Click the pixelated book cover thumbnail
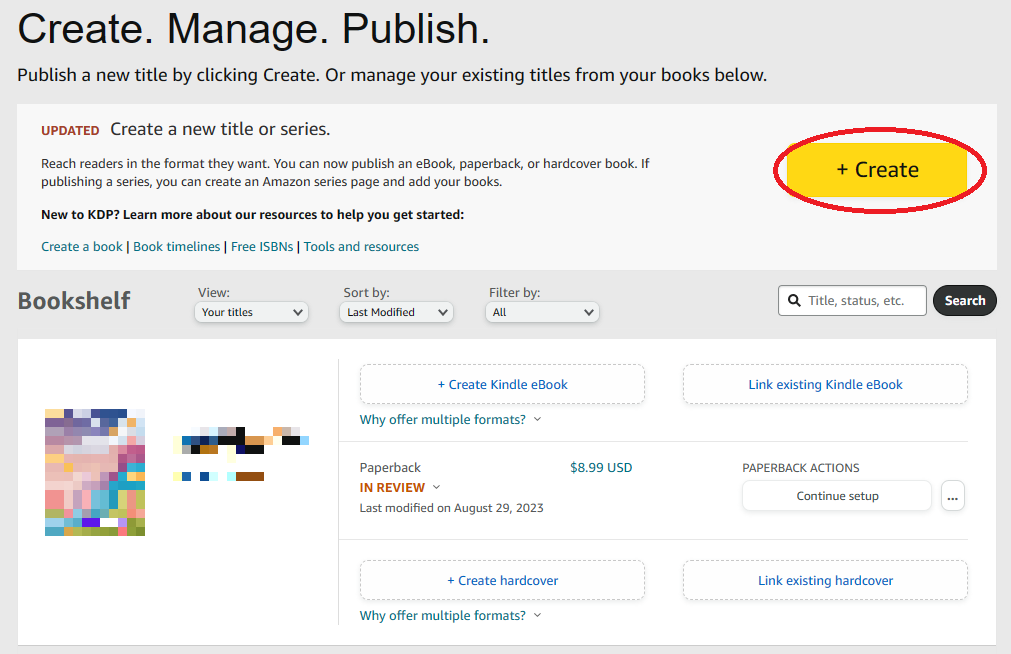Image resolution: width=1011 pixels, height=654 pixels. [95, 472]
